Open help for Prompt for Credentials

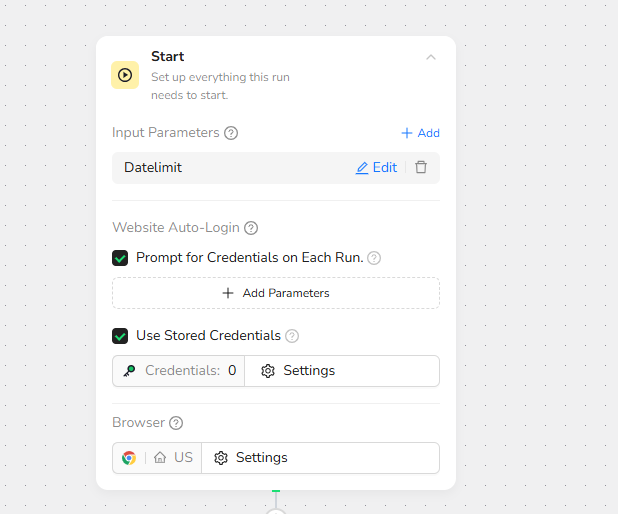click(x=374, y=258)
